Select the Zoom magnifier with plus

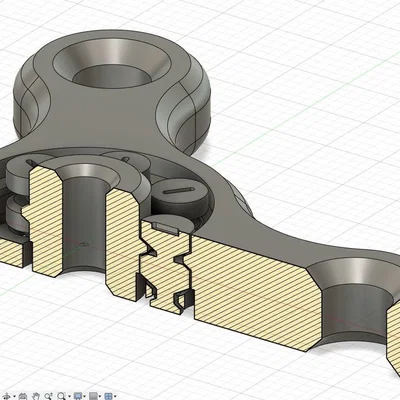point(49,396)
